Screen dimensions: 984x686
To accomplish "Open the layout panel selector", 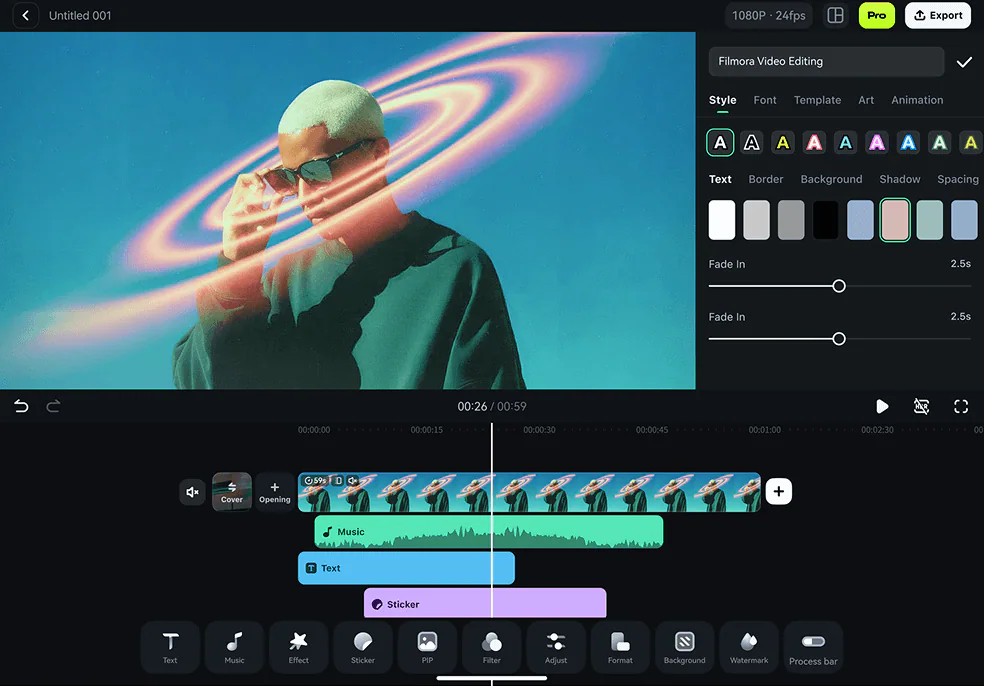I will [835, 16].
